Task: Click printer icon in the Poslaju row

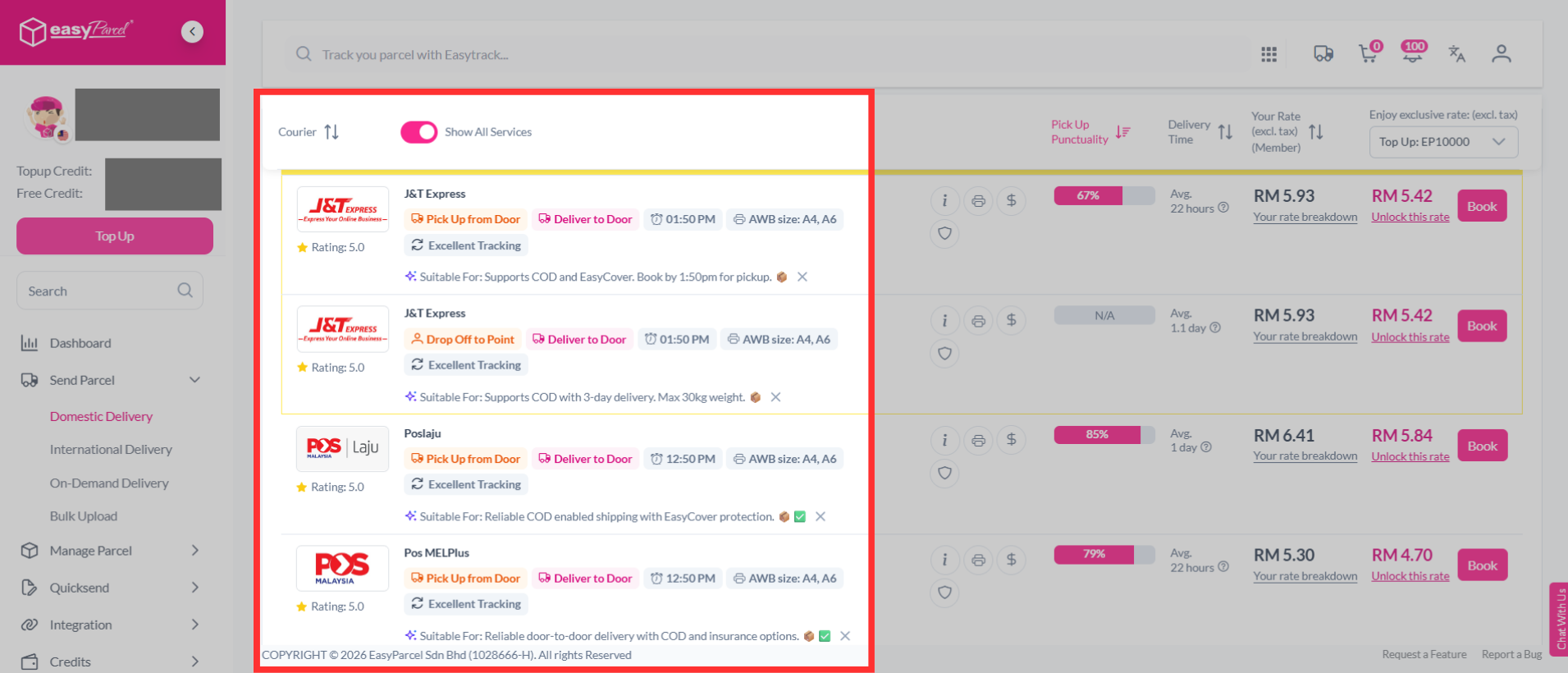Action: click(978, 440)
